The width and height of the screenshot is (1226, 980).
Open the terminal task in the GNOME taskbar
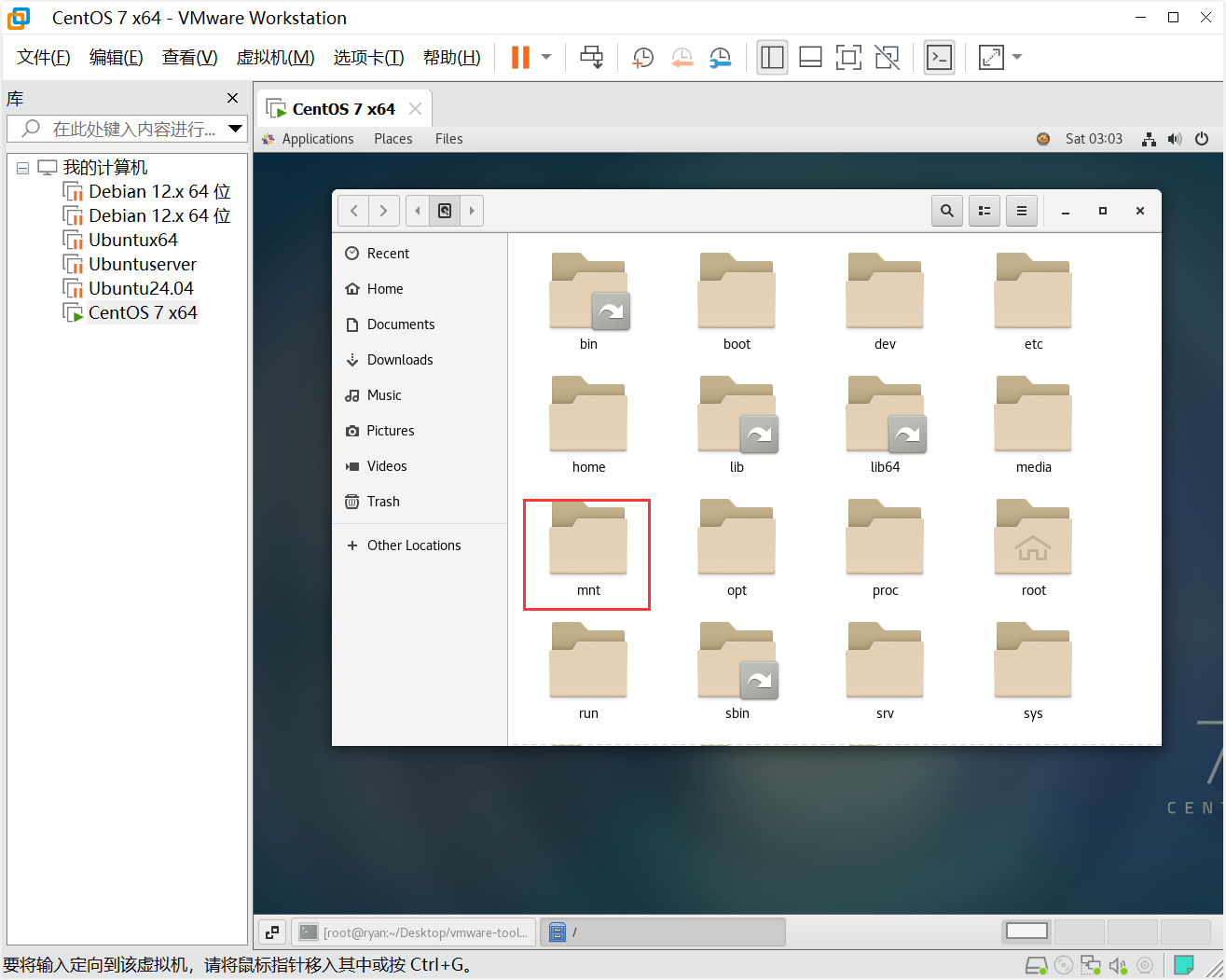coord(414,932)
